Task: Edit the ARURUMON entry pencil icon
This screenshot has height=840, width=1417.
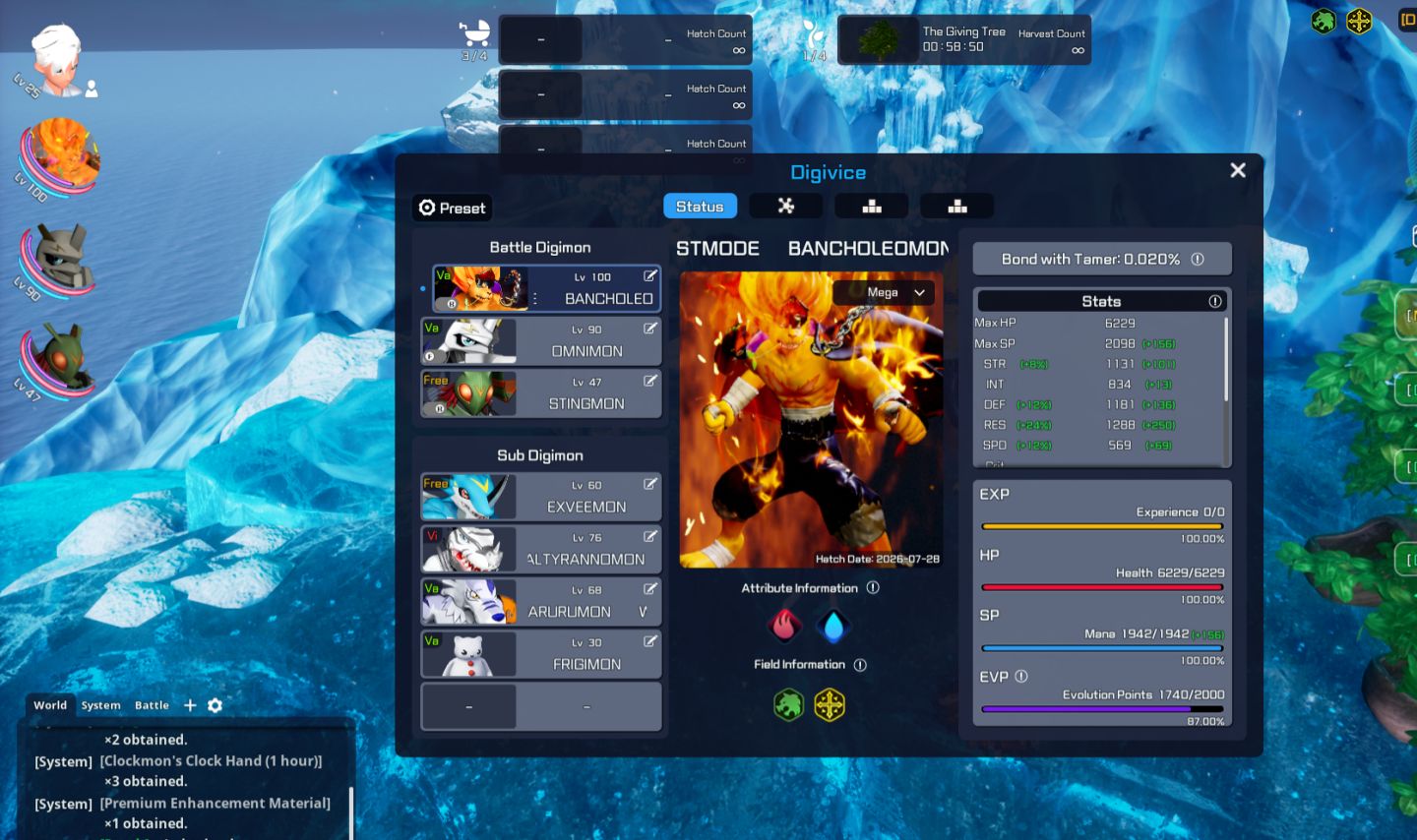Action: coord(650,588)
